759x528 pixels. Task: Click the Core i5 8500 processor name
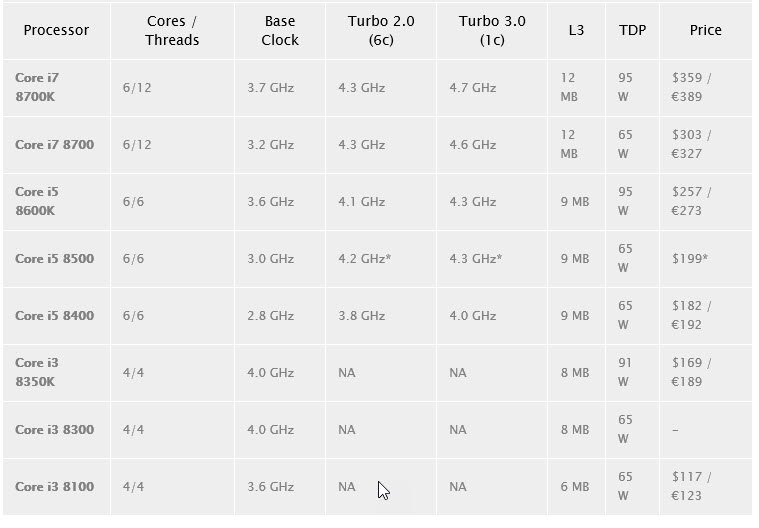tap(54, 258)
